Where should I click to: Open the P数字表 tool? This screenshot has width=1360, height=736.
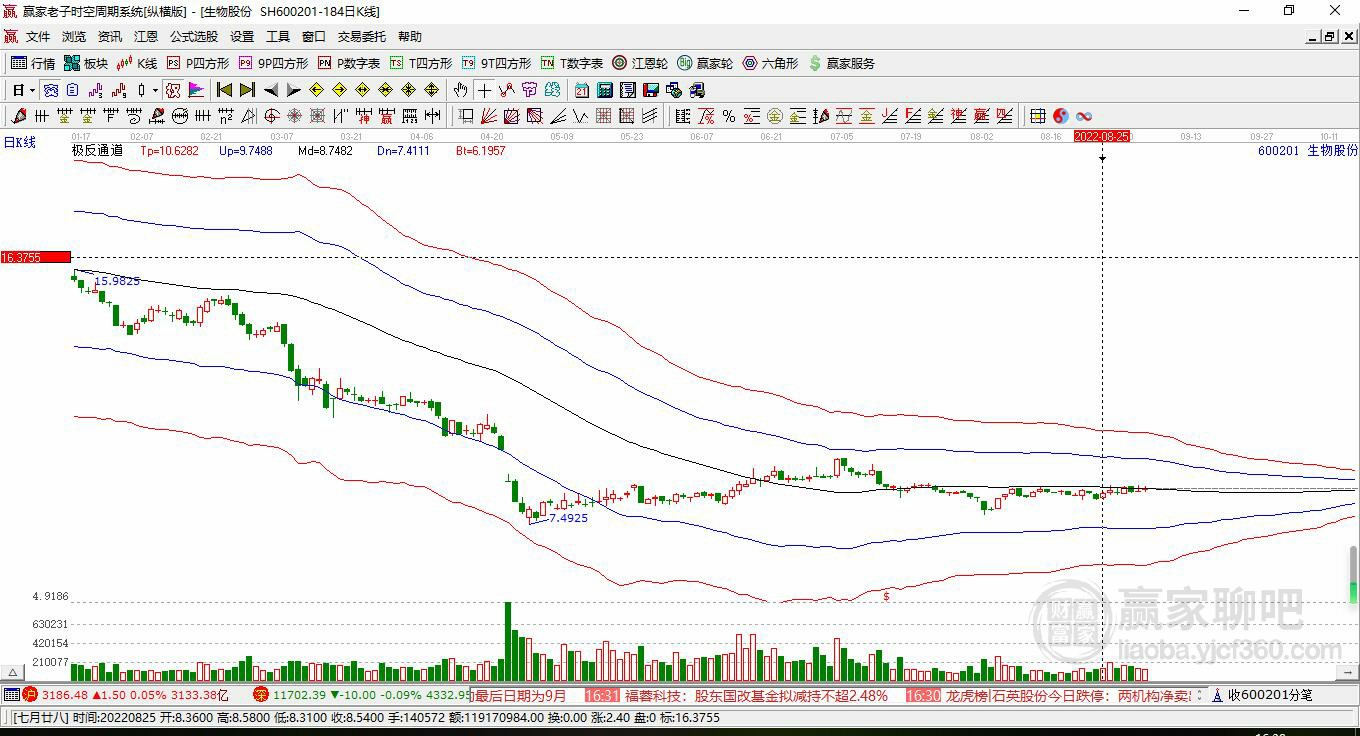coord(349,63)
